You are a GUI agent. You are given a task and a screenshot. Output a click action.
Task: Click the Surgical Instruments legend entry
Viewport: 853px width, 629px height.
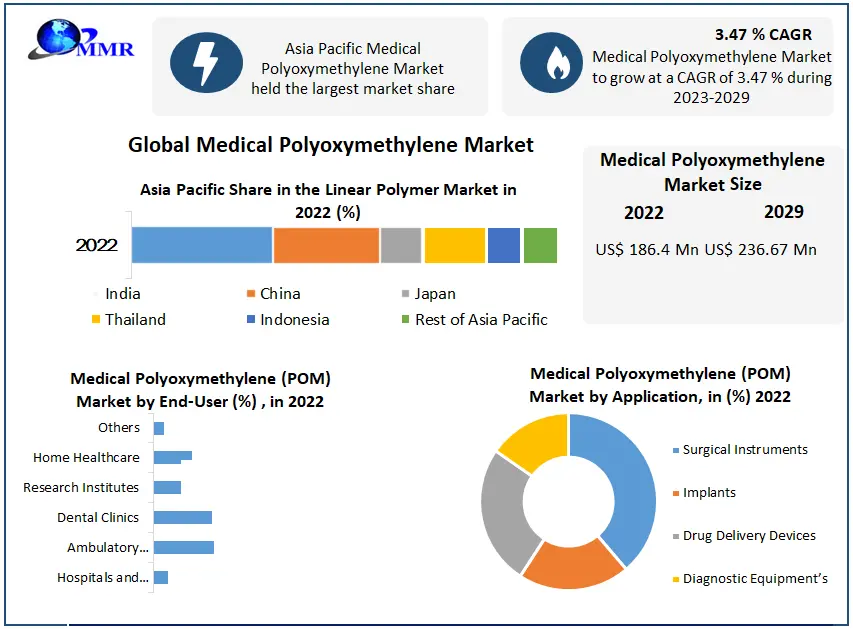(x=744, y=450)
